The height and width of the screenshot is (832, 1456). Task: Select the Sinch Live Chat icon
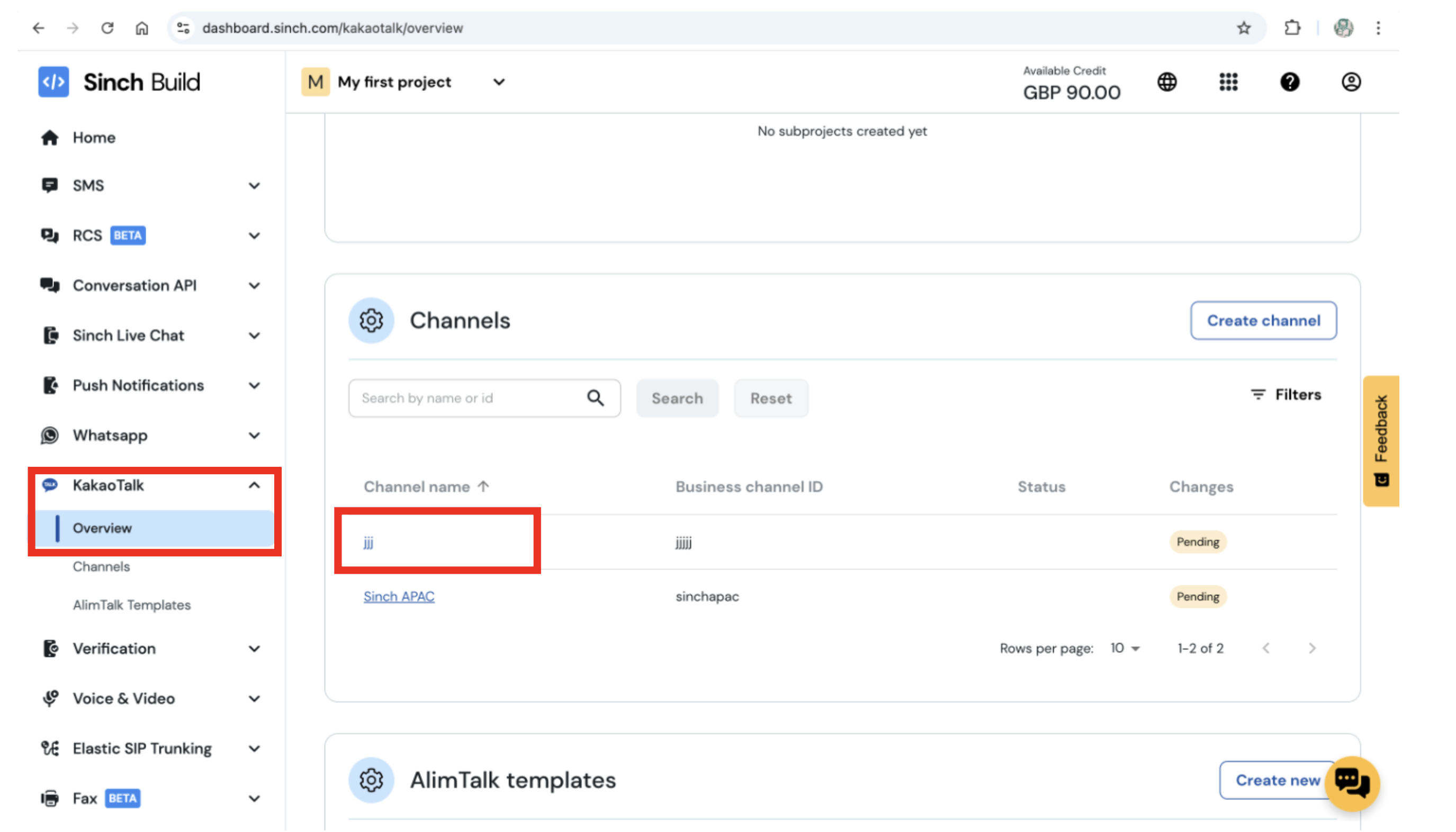click(x=50, y=336)
